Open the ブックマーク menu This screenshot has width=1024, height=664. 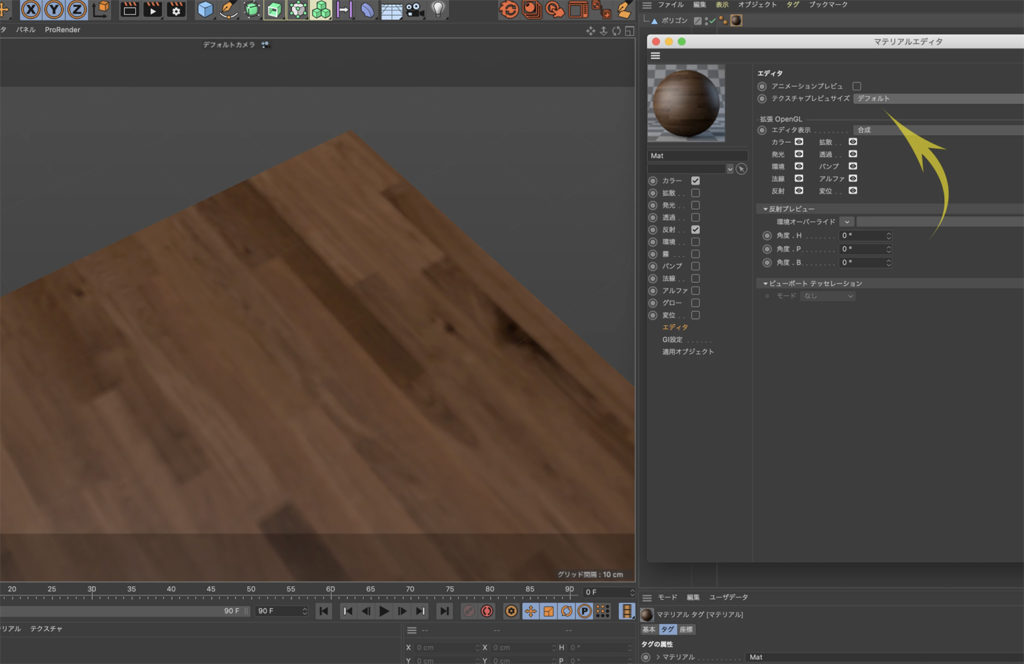[828, 5]
